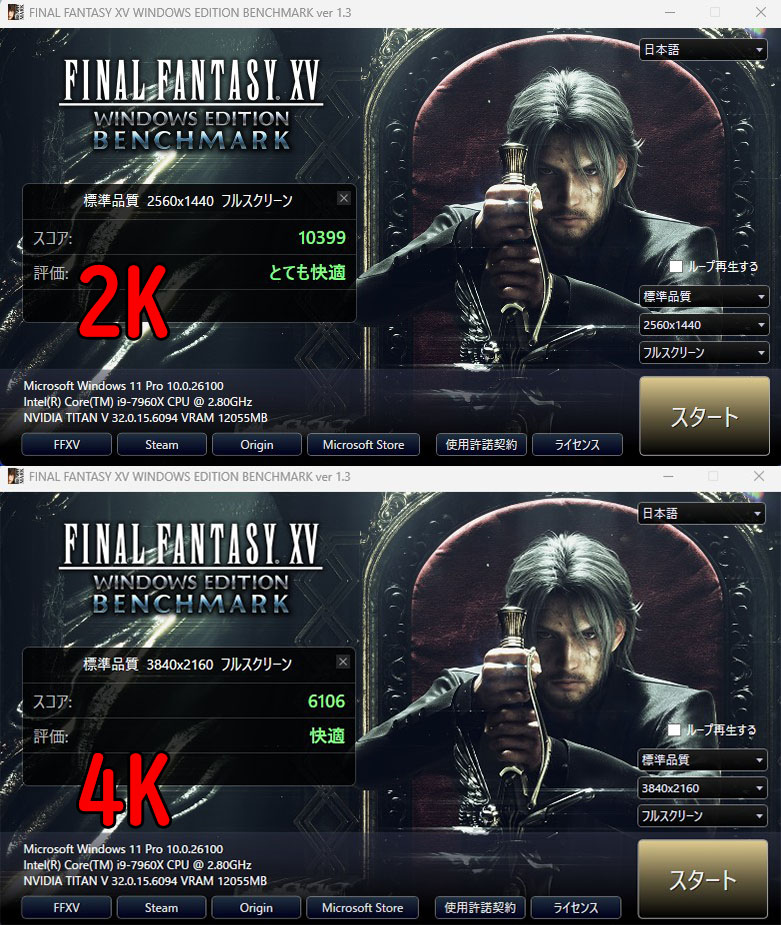Expand the 標準品質 quality dropdown in the top window

[x=704, y=296]
